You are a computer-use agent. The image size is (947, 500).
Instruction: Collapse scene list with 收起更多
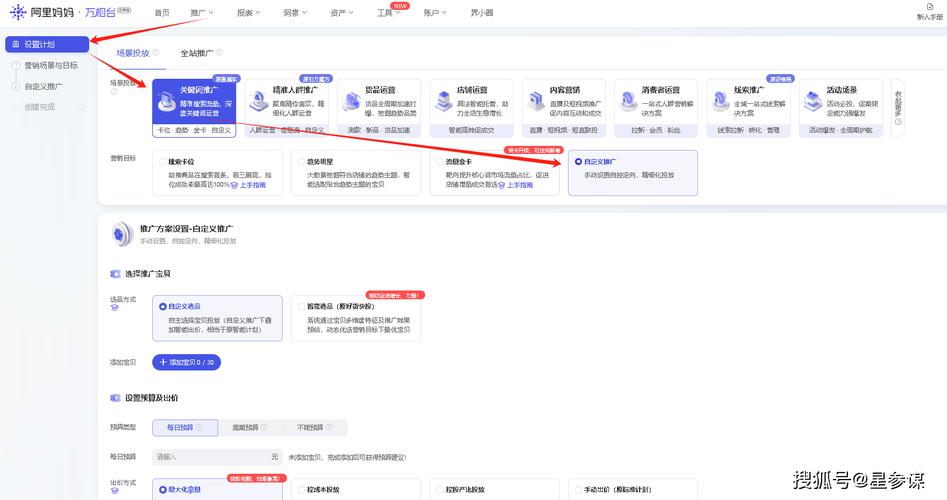pos(898,107)
